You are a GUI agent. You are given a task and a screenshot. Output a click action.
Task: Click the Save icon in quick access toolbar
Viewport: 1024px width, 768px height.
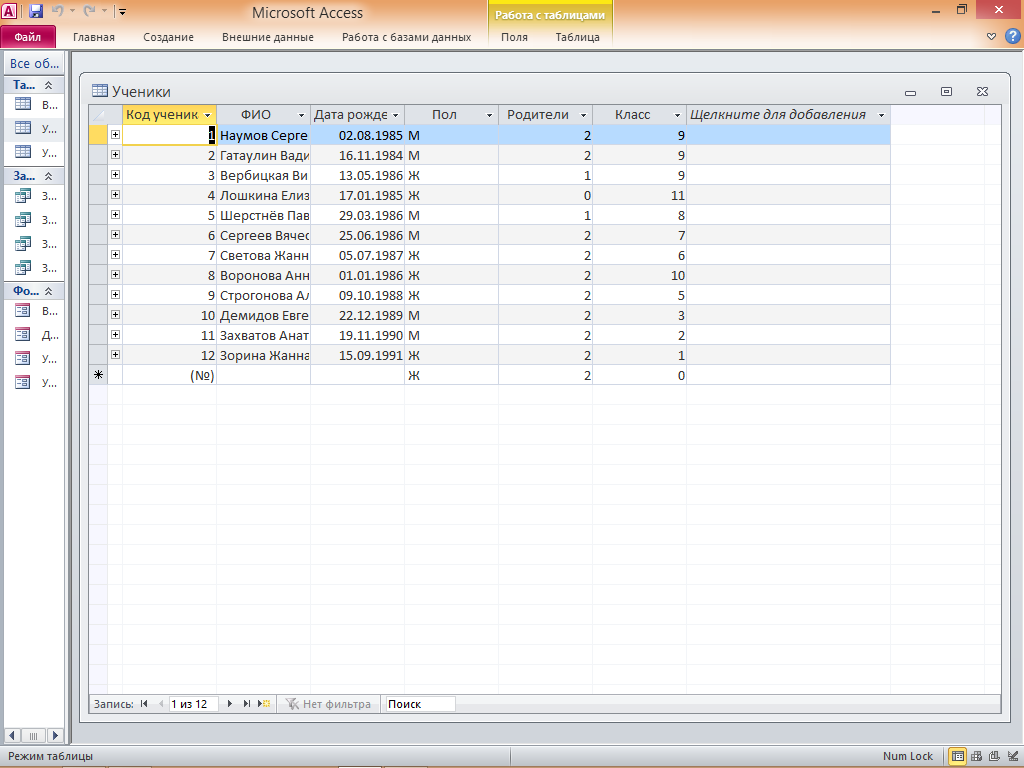coord(36,11)
